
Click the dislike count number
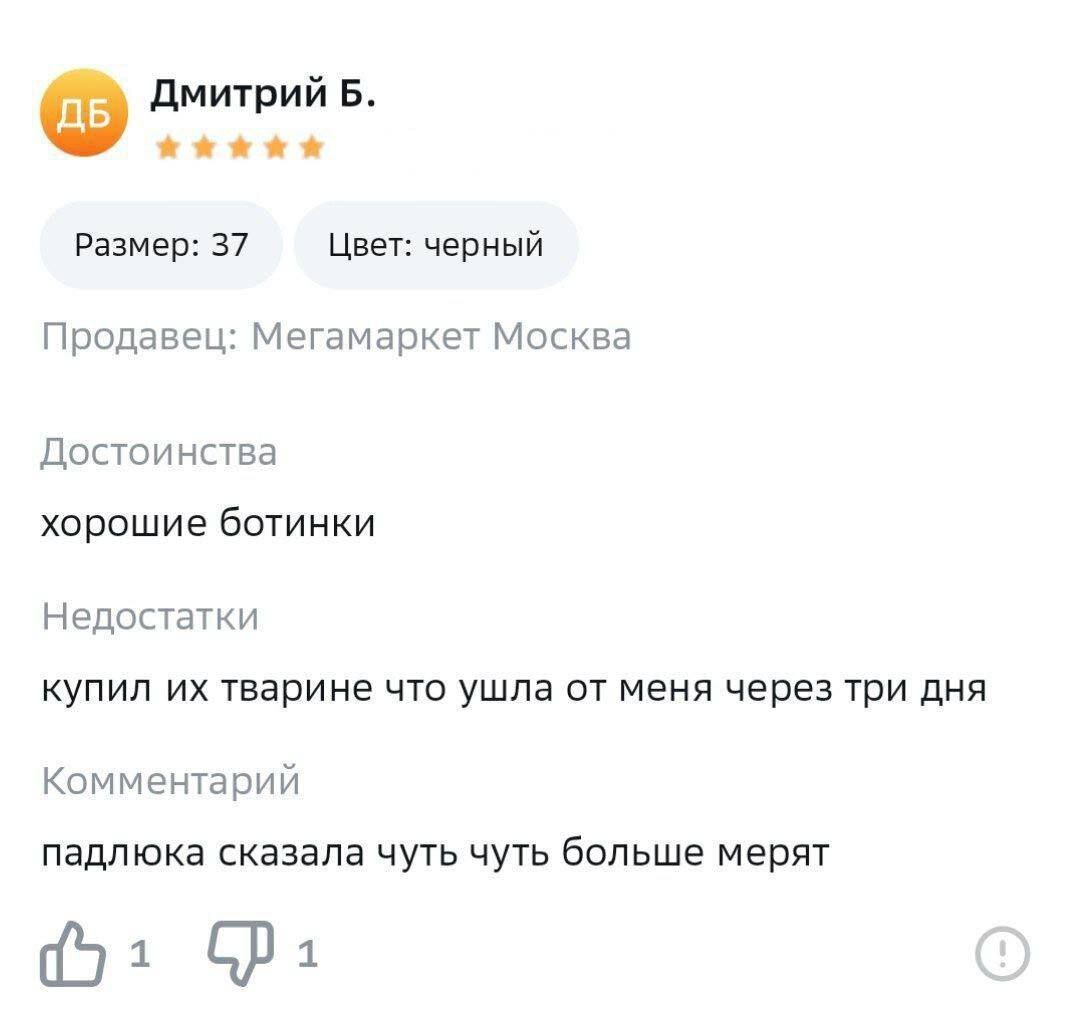307,955
